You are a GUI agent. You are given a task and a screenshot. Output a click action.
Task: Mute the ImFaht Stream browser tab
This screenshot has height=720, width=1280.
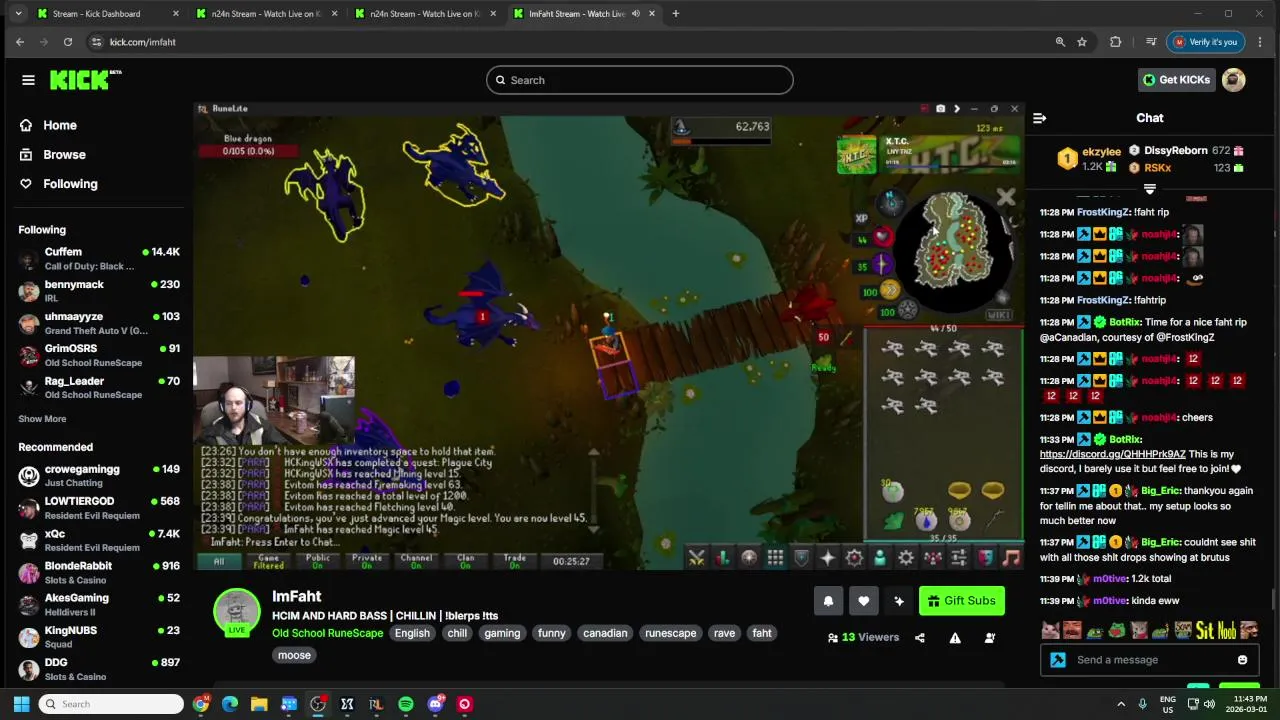(635, 14)
